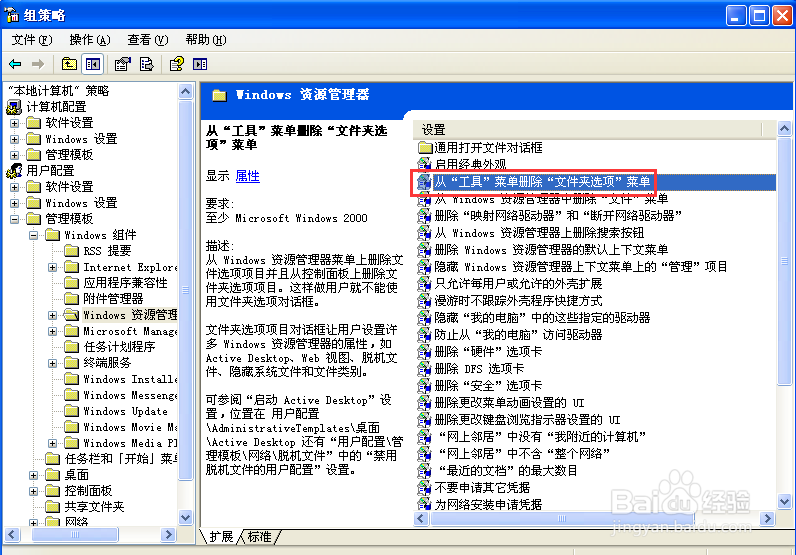Select Windows Movie Maker in the tree

coord(130,427)
